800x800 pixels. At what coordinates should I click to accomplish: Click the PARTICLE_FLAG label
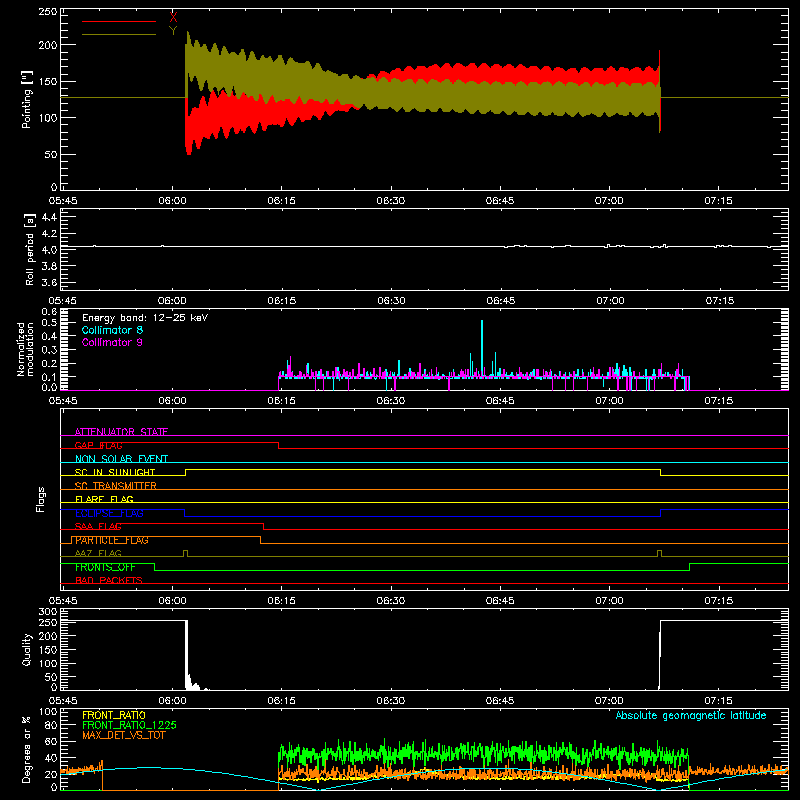(112, 540)
